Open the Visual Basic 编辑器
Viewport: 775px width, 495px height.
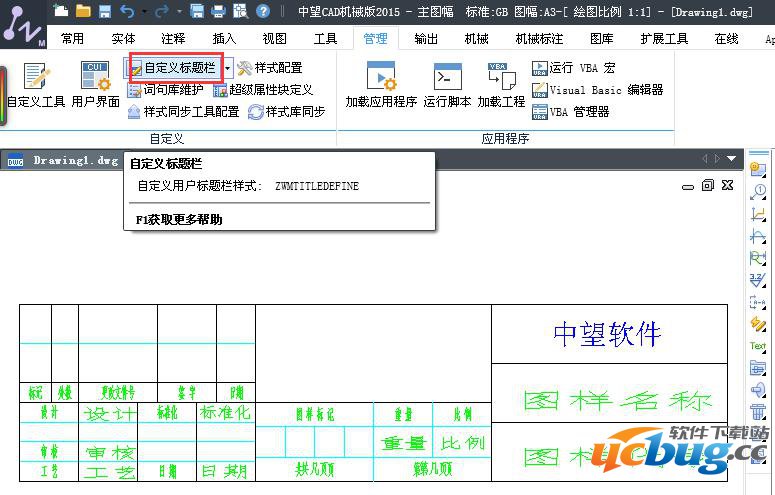598,90
